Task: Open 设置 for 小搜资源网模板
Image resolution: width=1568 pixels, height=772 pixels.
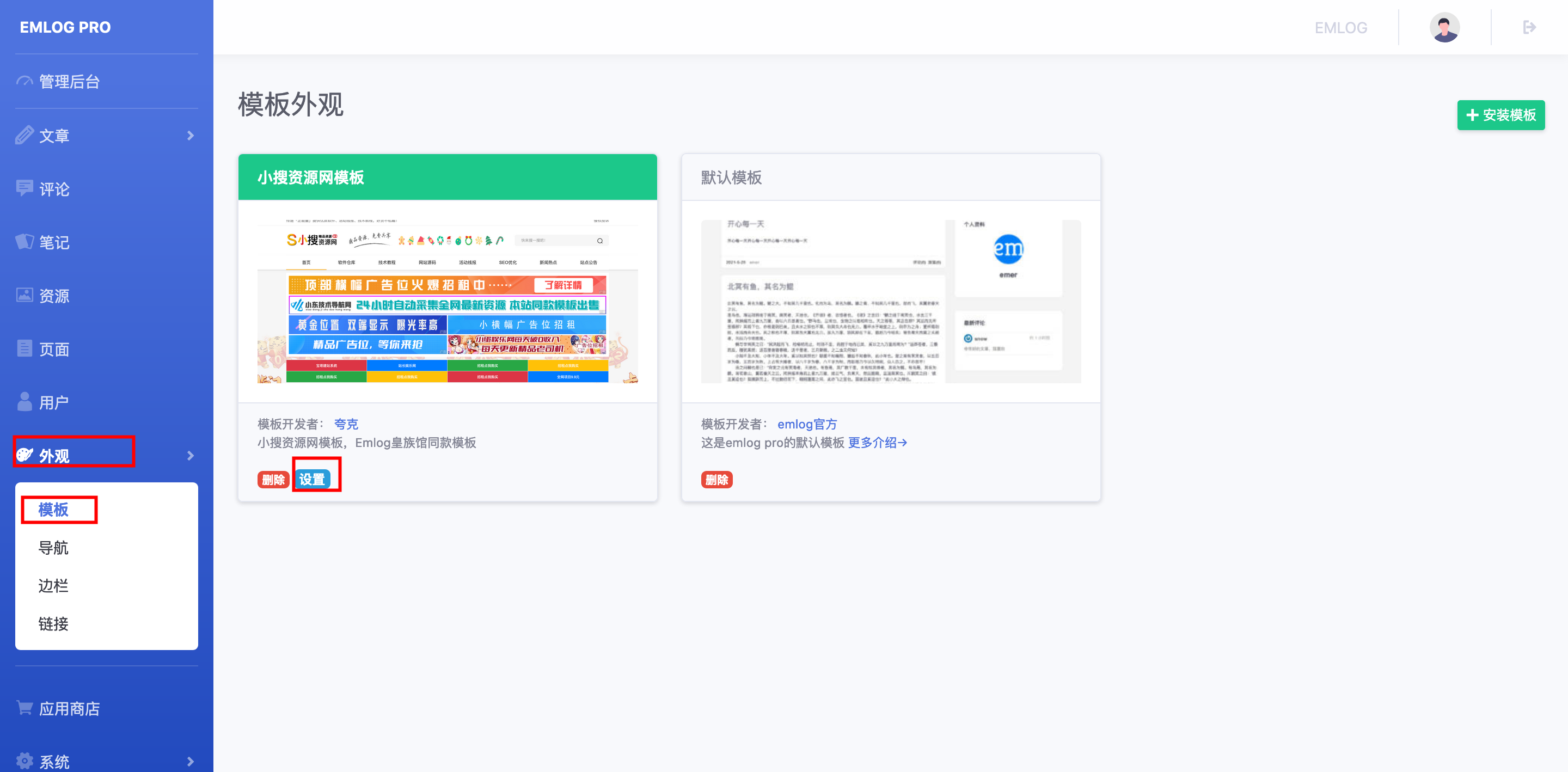Action: pyautogui.click(x=313, y=479)
